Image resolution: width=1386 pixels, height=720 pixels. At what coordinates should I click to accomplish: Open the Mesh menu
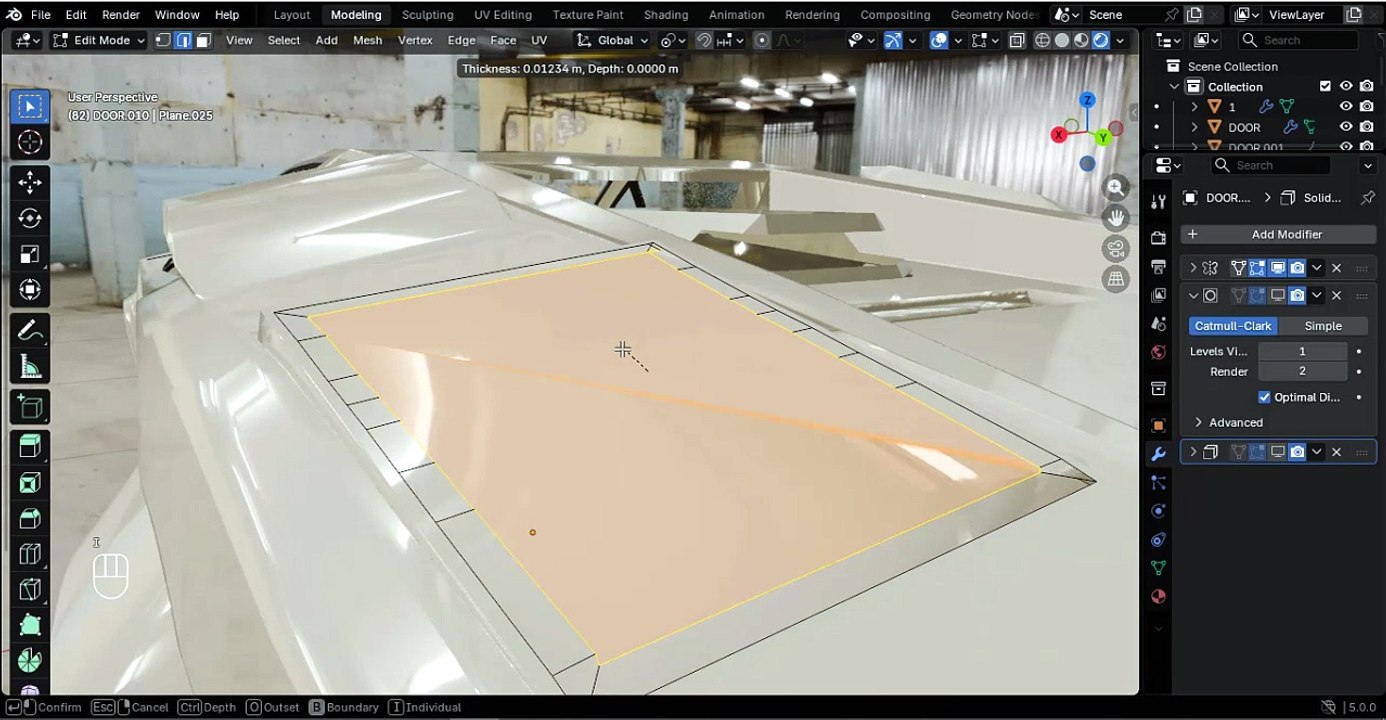pos(367,40)
